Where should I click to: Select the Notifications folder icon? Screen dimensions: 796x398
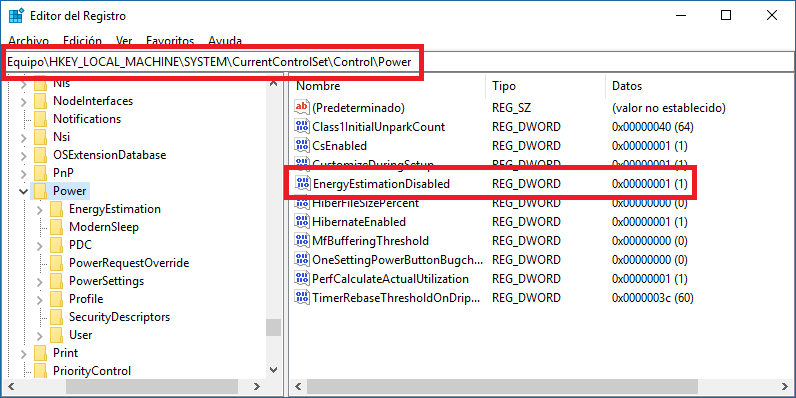40,119
